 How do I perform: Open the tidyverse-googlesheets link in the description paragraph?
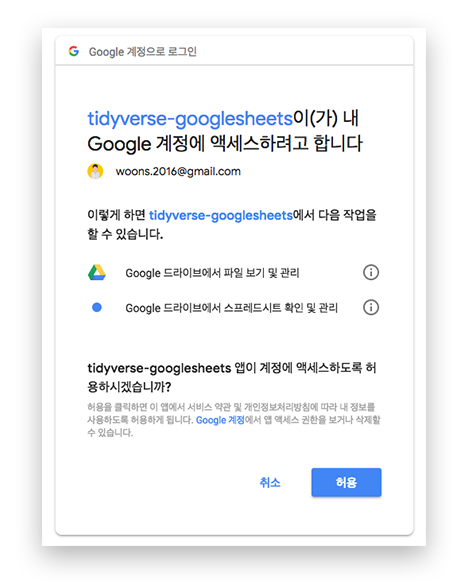click(x=221, y=215)
